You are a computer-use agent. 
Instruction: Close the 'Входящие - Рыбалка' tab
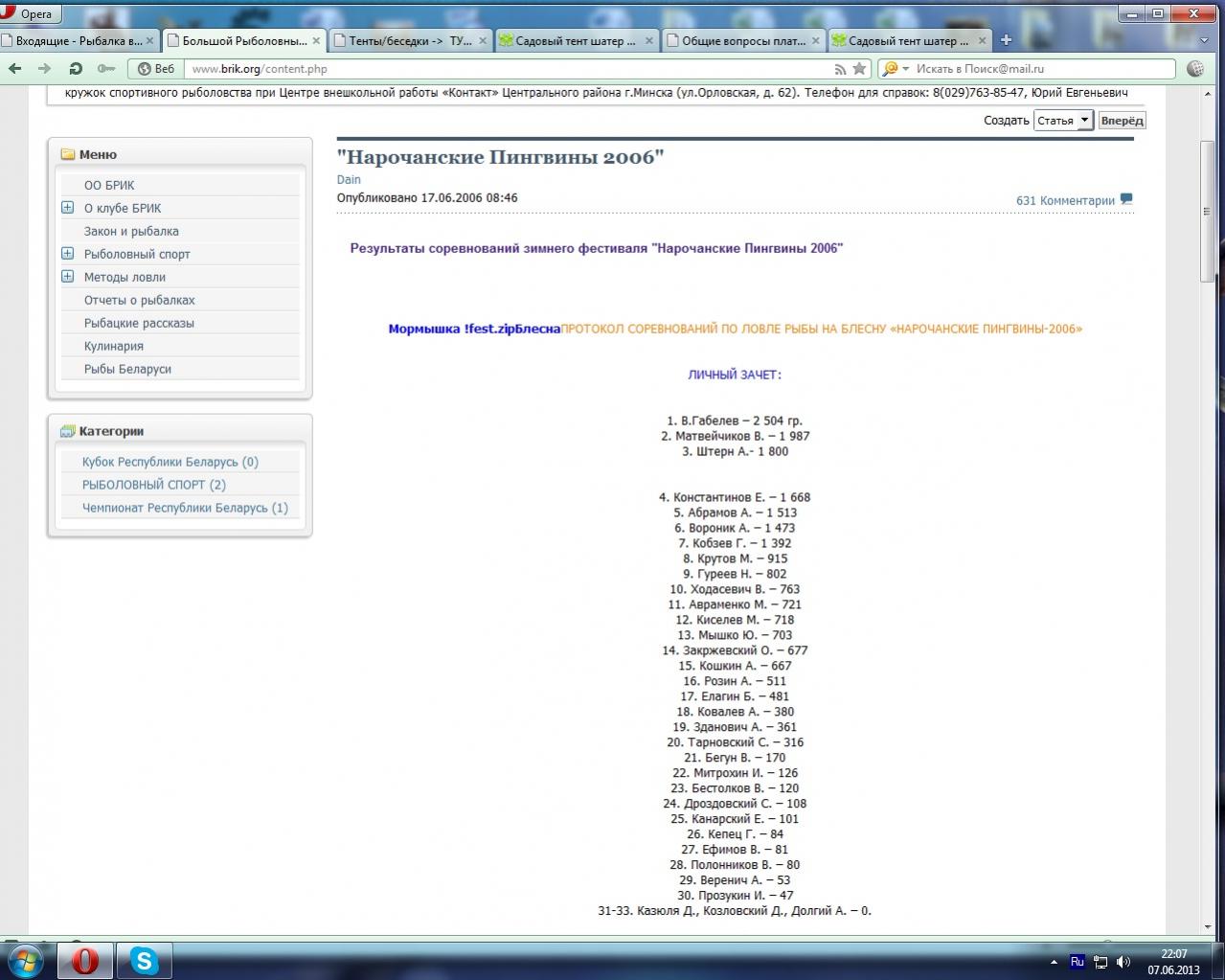point(150,41)
